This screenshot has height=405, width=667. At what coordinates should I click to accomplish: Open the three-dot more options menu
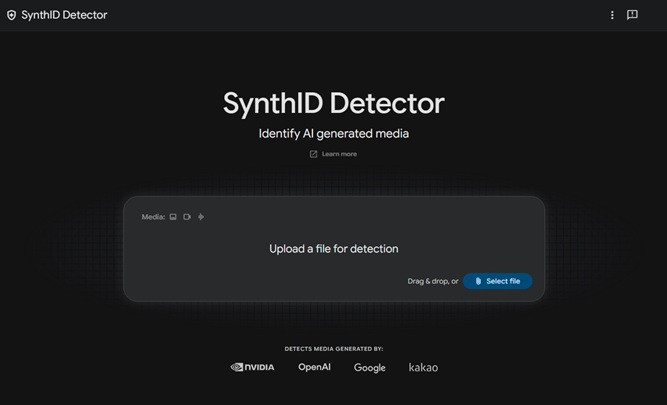point(612,15)
